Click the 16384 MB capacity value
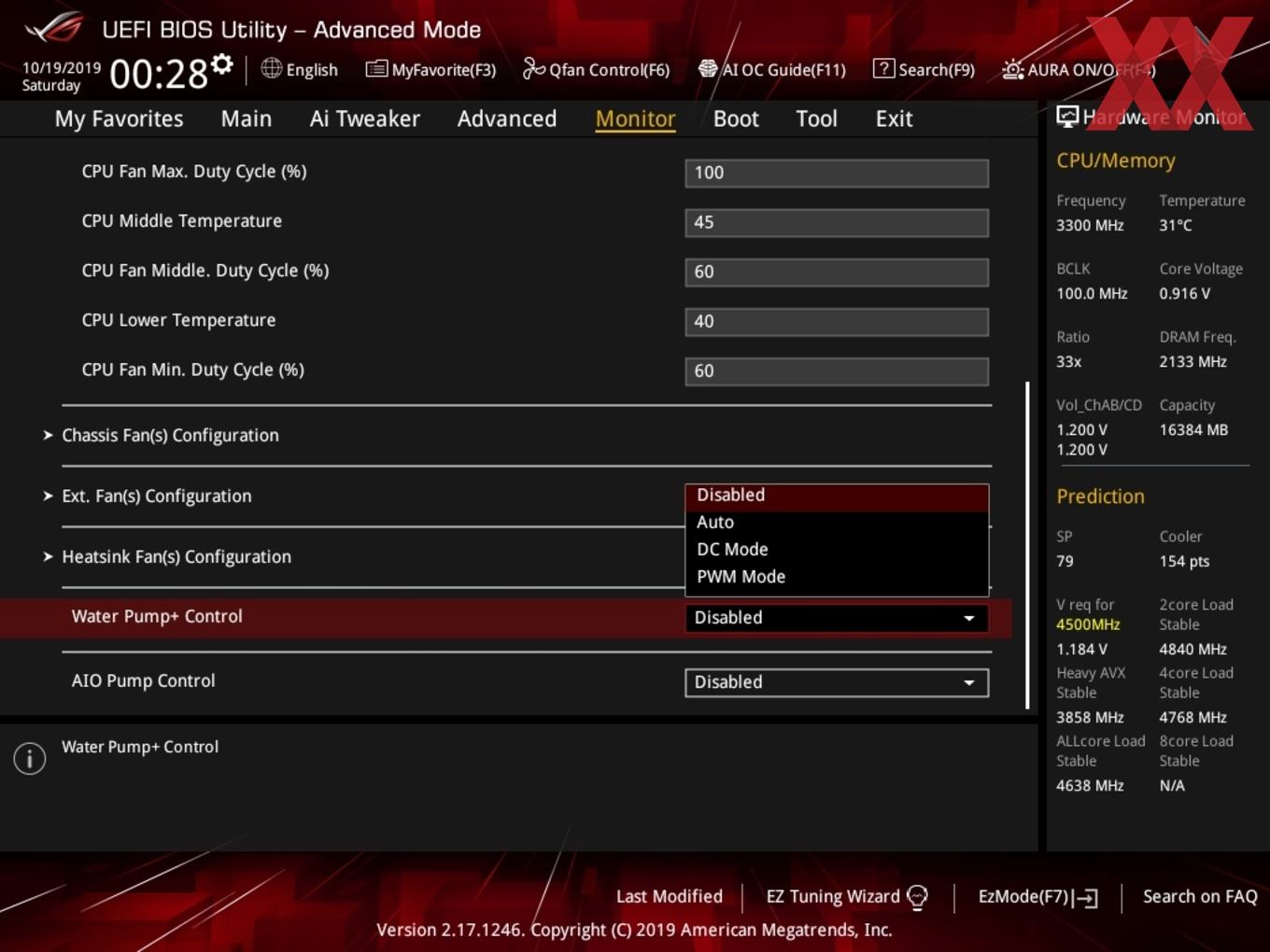1270x952 pixels. click(x=1193, y=430)
